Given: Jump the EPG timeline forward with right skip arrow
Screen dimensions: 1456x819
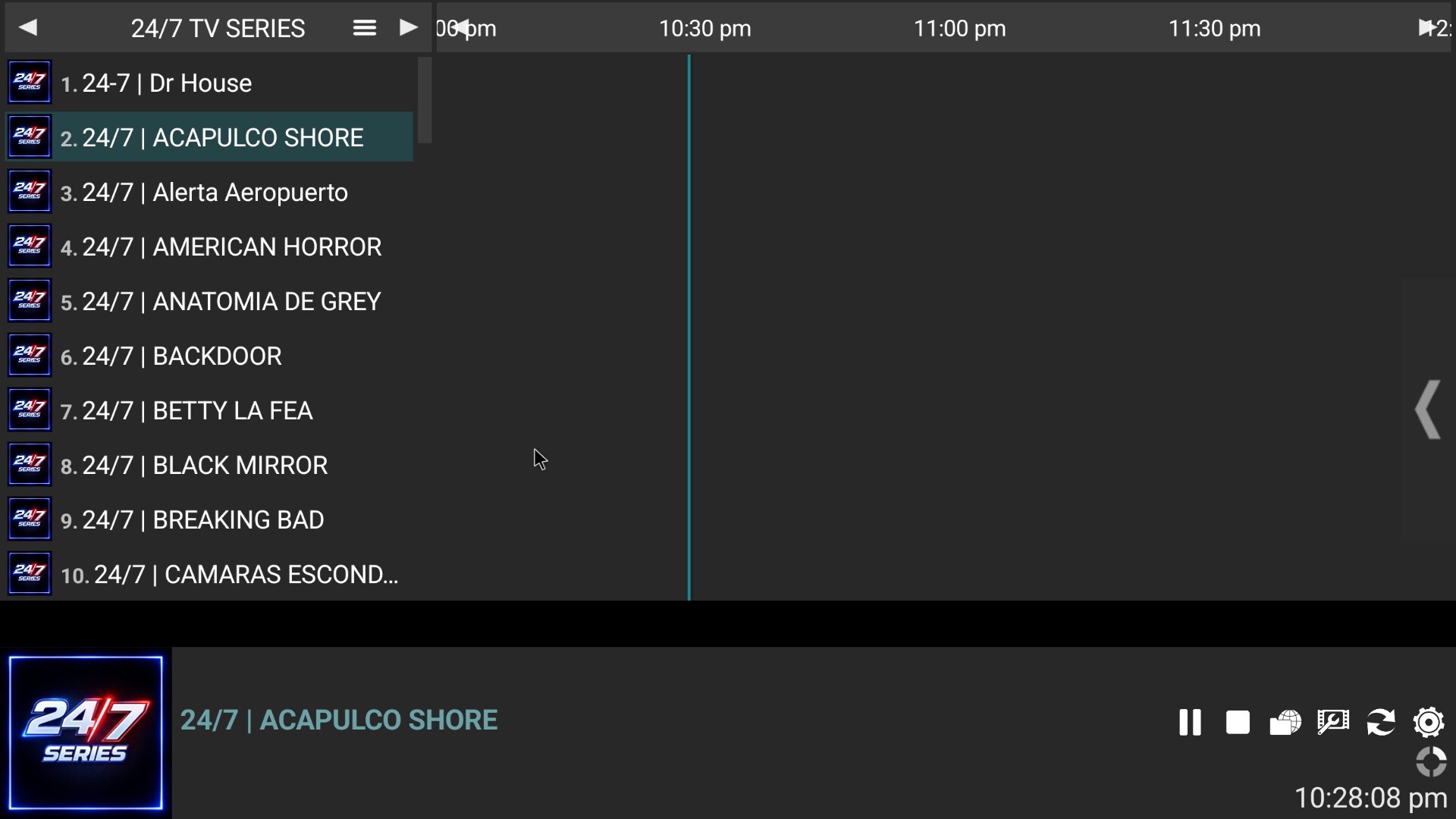Looking at the screenshot, I should pos(1427,28).
